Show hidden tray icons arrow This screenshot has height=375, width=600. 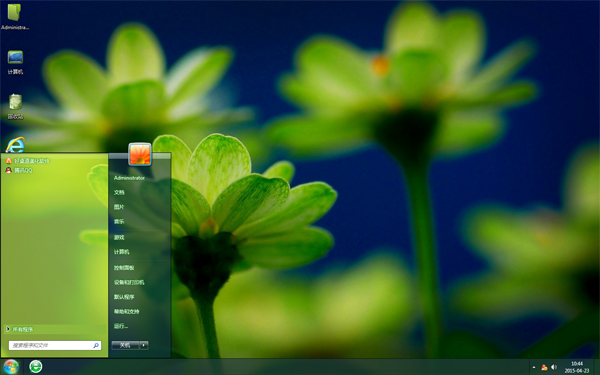534,367
